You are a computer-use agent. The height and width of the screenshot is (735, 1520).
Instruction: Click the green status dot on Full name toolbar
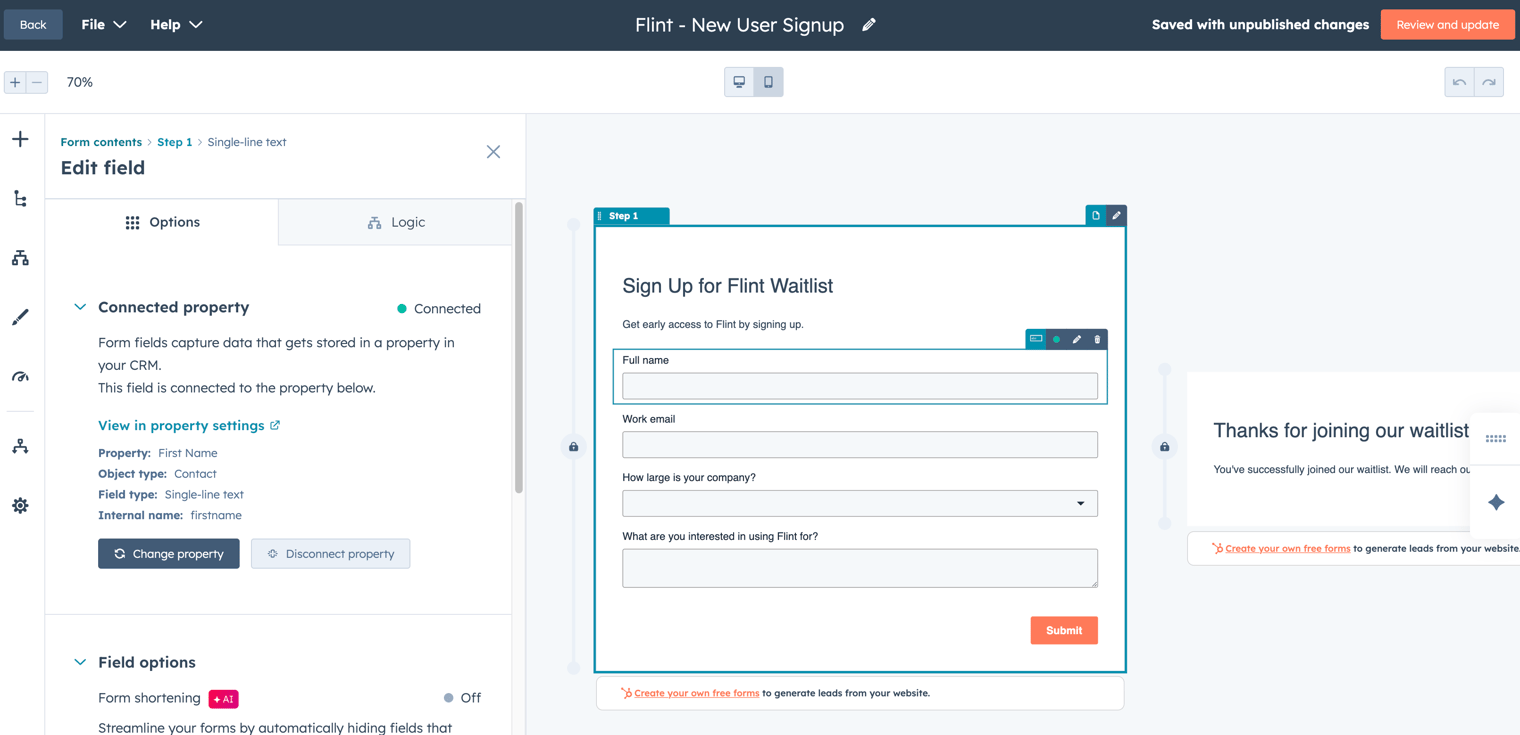tap(1056, 340)
